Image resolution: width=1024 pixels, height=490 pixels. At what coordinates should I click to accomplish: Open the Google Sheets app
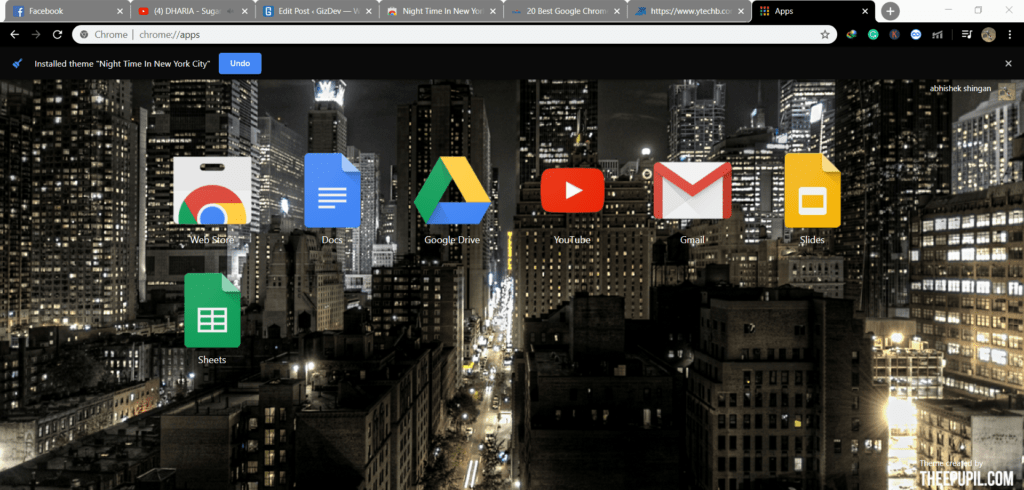[212, 310]
